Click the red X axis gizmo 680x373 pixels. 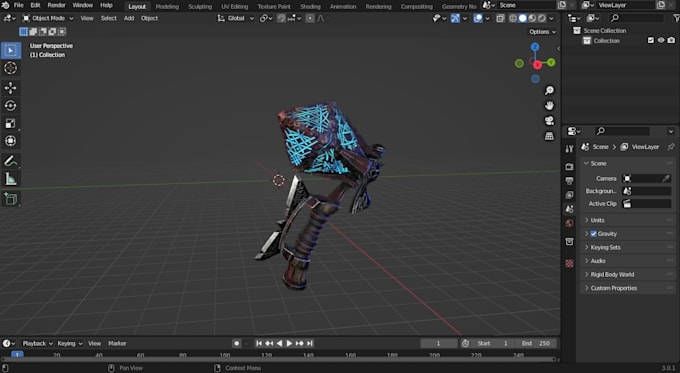tap(537, 65)
